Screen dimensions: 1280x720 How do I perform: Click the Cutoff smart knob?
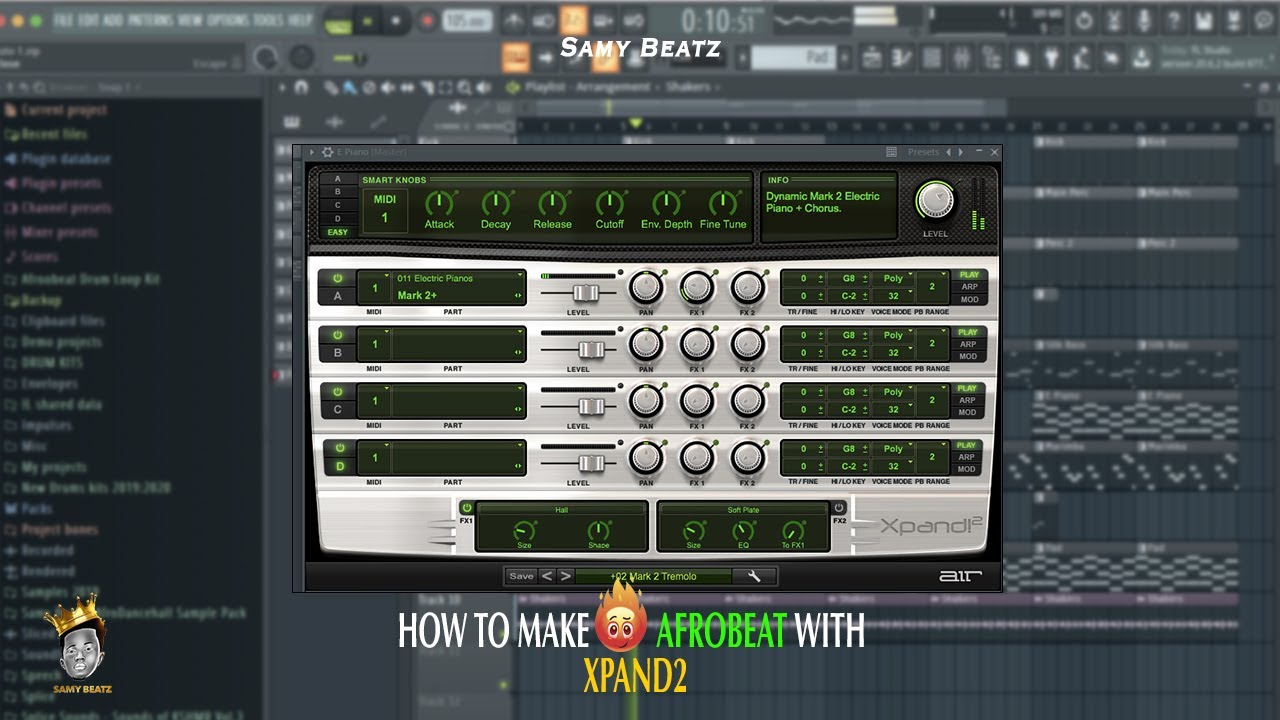tap(609, 204)
